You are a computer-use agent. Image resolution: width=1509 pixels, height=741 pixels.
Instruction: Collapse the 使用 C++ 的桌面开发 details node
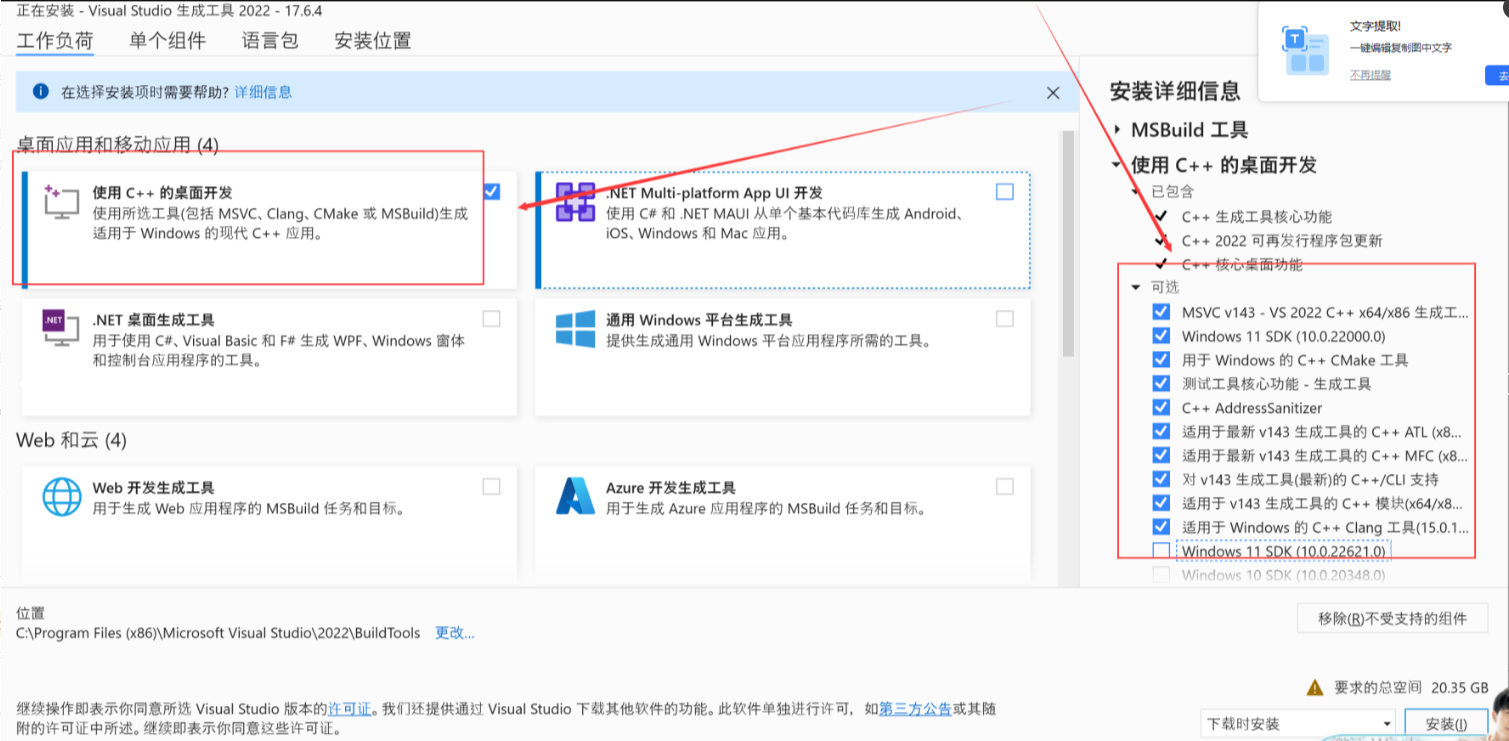(x=1117, y=165)
